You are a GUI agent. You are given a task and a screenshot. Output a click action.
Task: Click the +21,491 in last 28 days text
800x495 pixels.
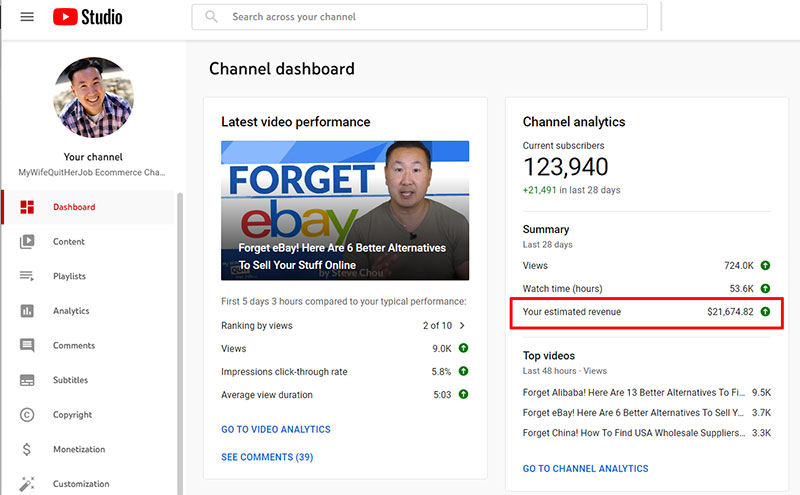[571, 190]
